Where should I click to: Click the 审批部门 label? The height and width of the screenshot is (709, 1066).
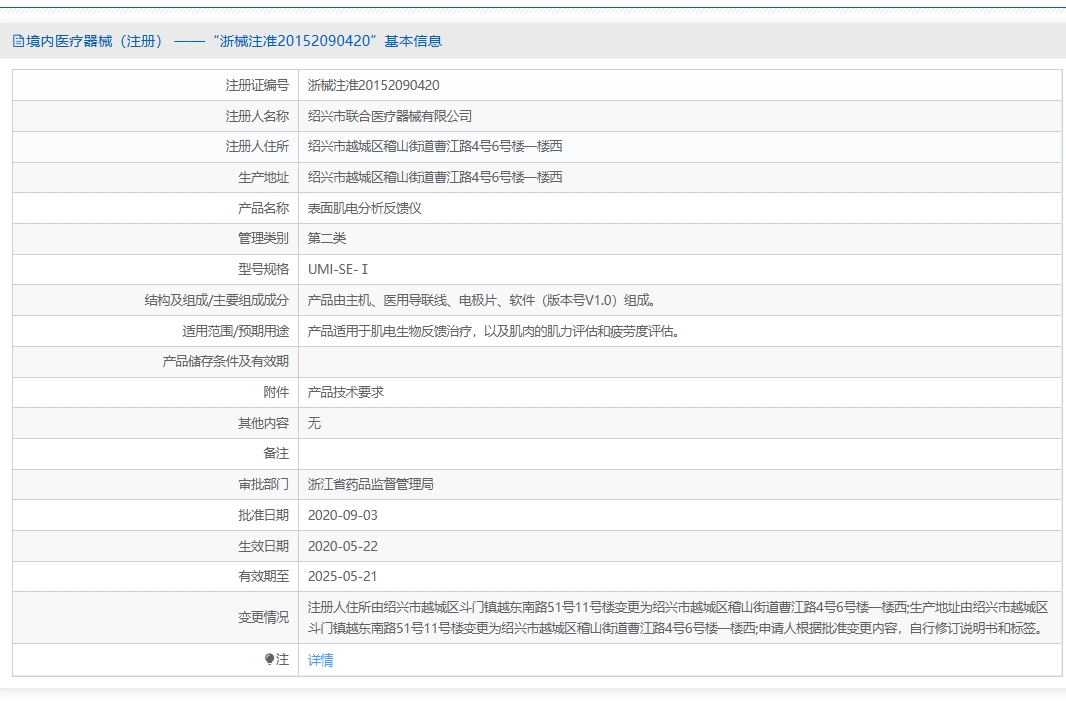coord(263,485)
